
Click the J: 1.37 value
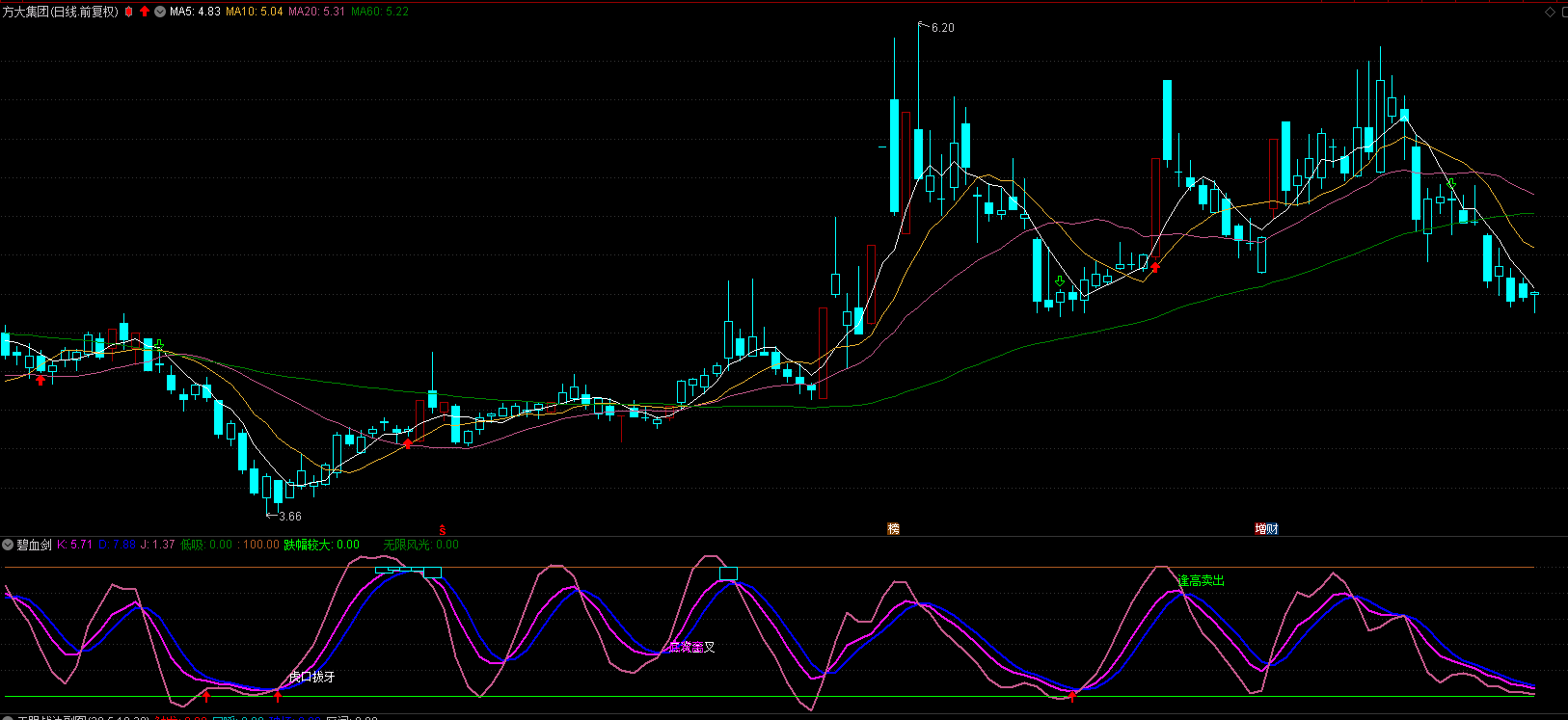(x=158, y=545)
